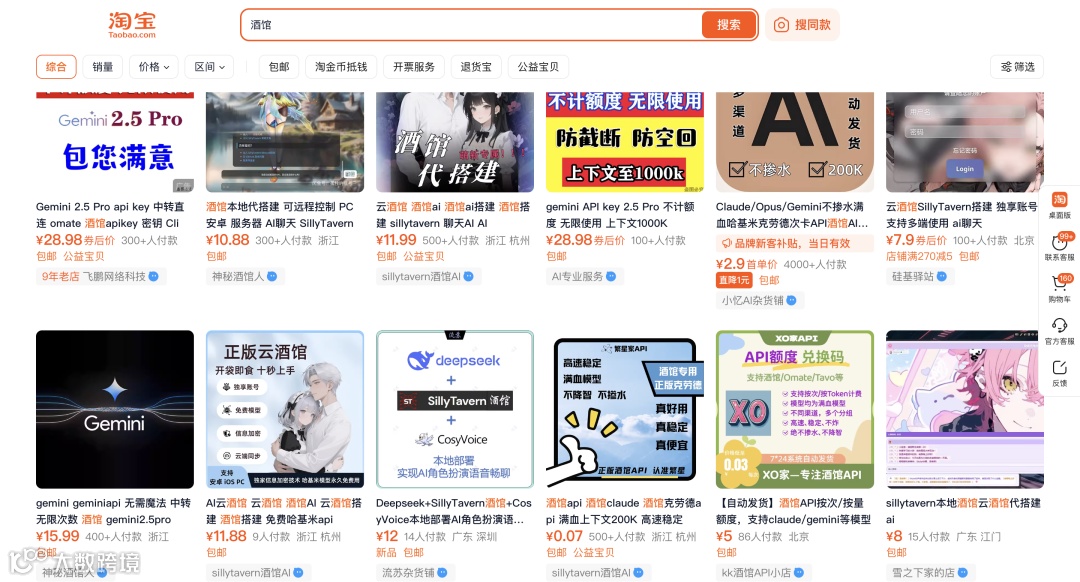Screen dimensions: 1080x582
Task: Open the 酒馆代搭建 product image
Action: 455,142
